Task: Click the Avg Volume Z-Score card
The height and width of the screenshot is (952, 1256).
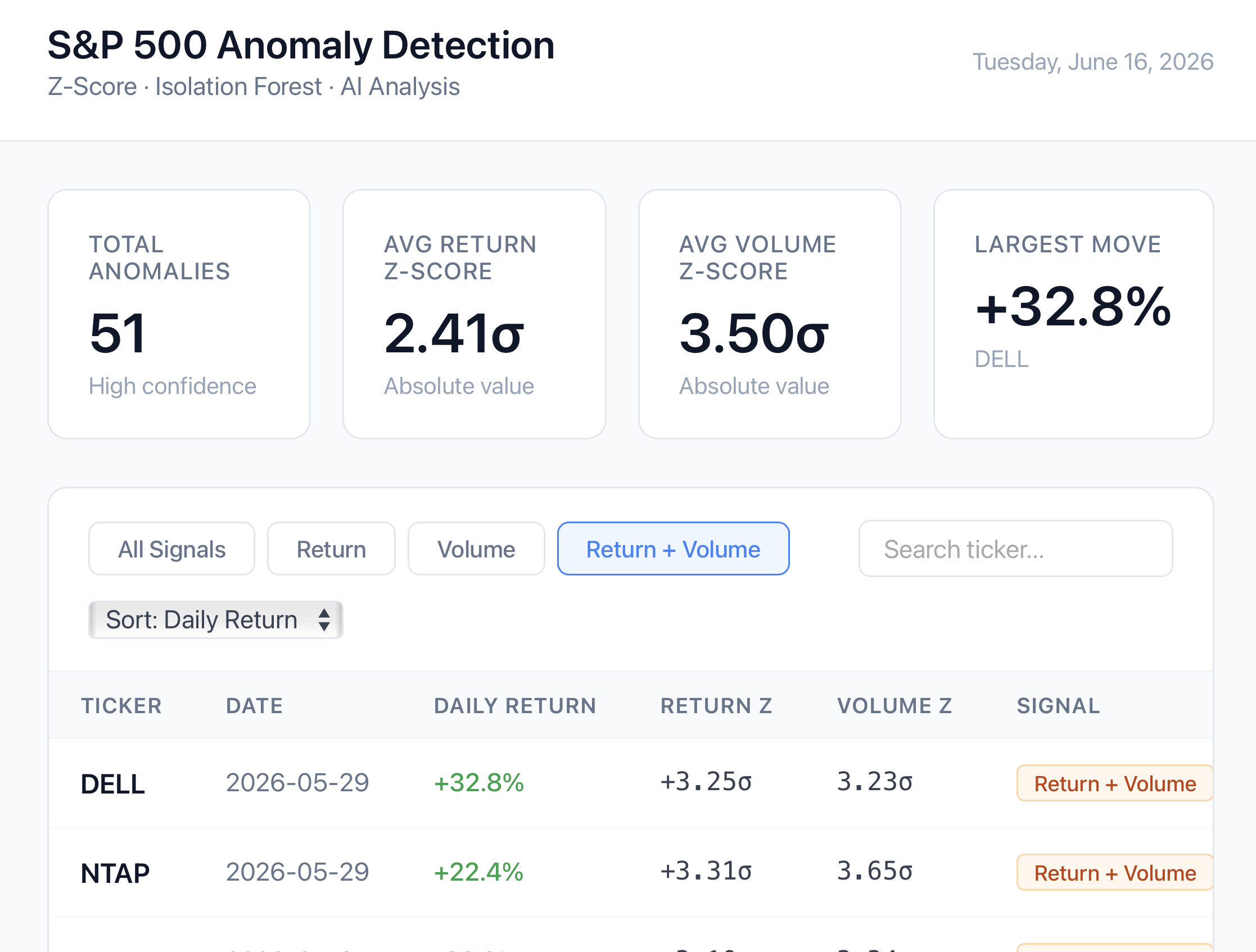Action: point(769,314)
